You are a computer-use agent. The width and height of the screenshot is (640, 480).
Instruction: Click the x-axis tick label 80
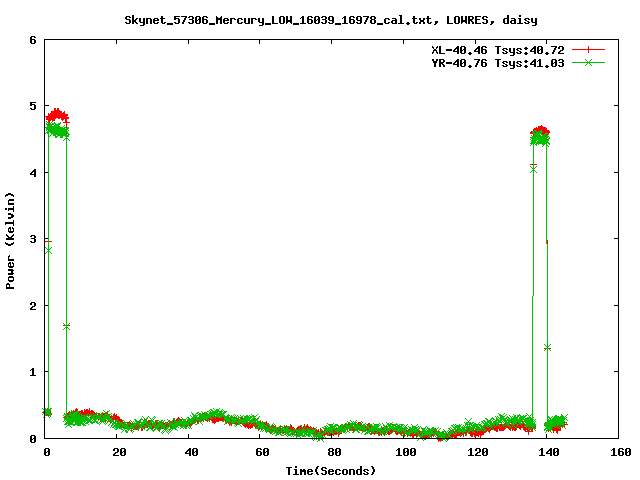click(334, 452)
